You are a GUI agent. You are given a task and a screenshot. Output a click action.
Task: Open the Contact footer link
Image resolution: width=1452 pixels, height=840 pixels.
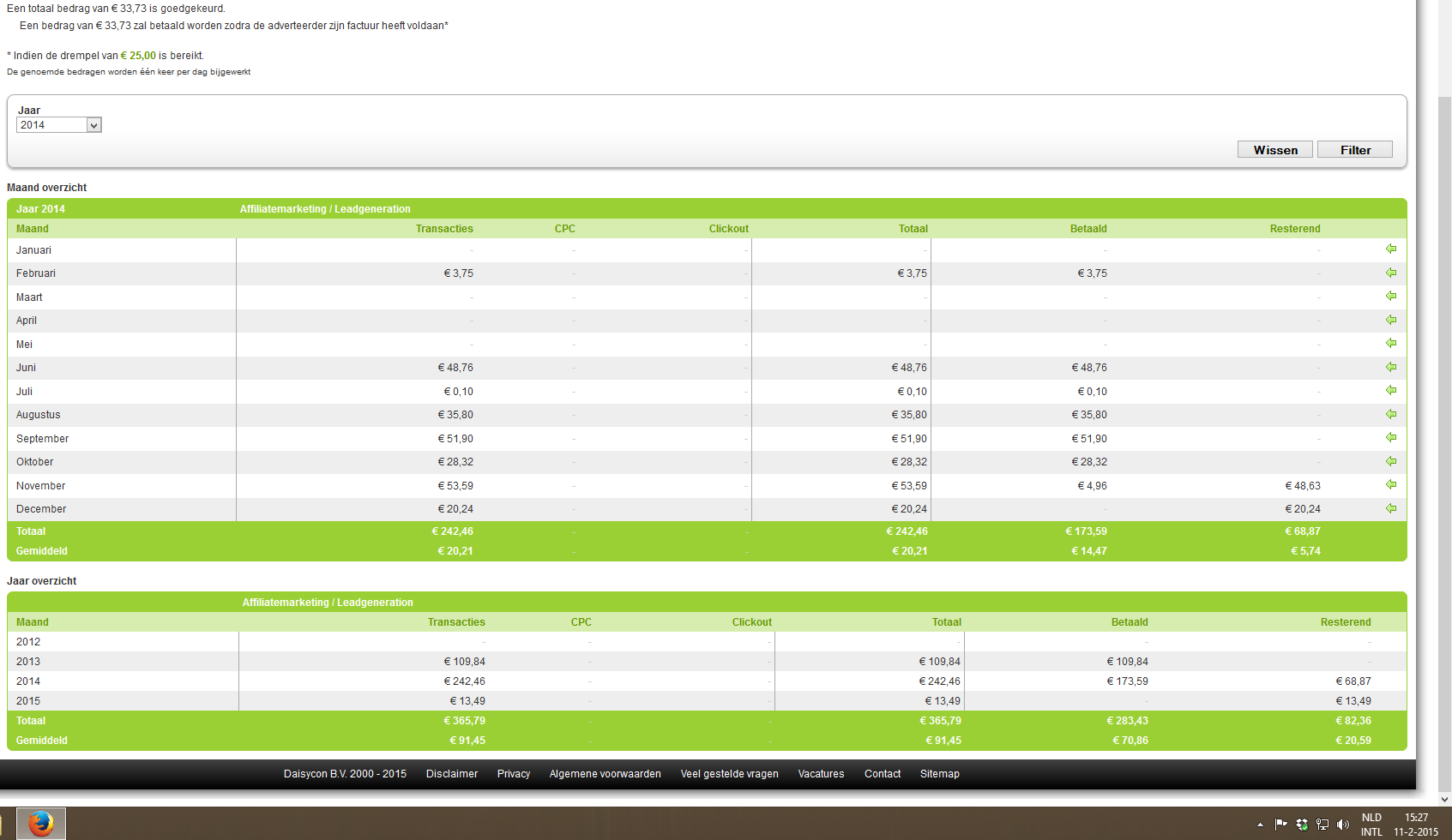pyautogui.click(x=883, y=774)
